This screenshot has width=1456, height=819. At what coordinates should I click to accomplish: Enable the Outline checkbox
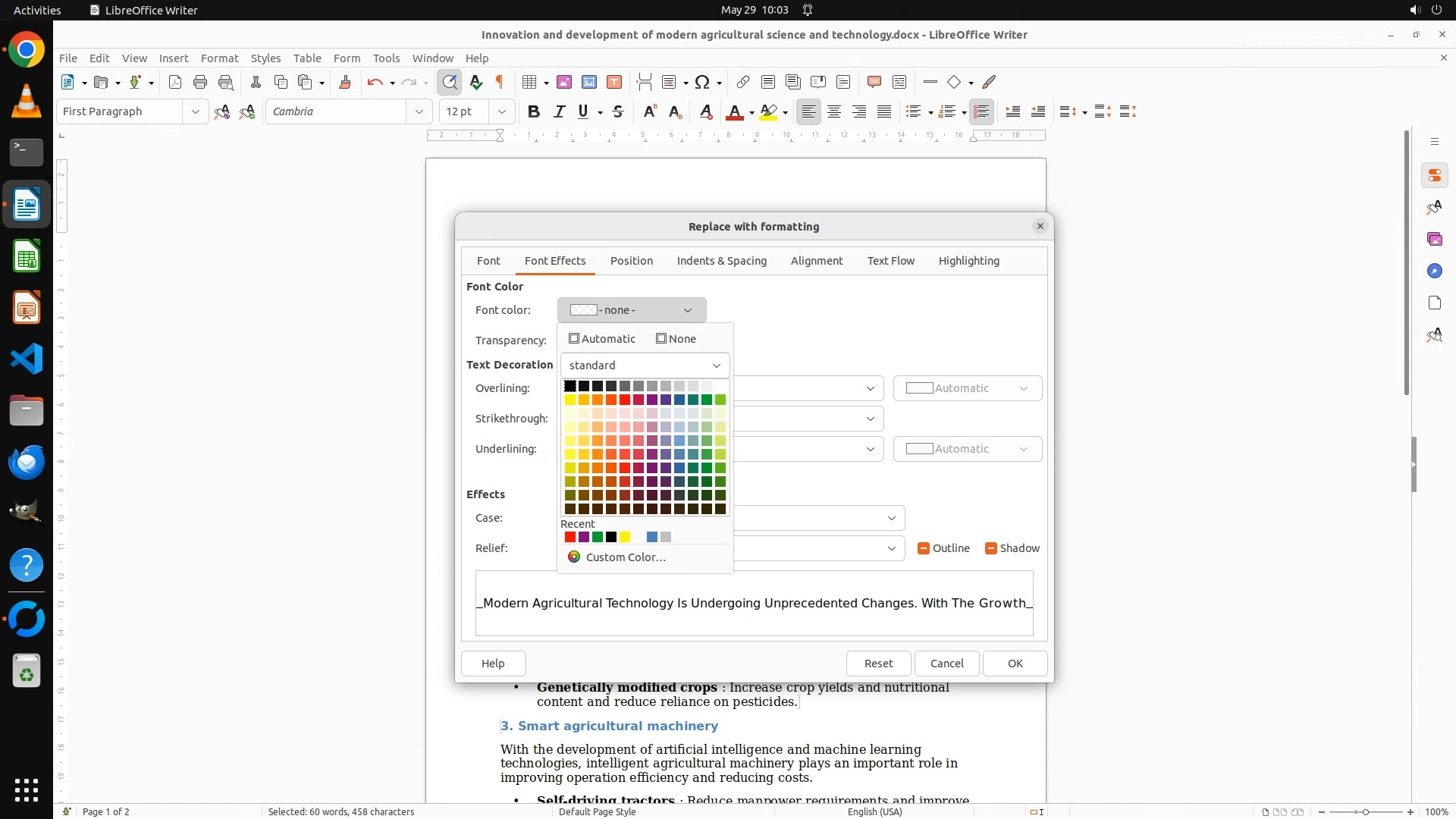[923, 548]
